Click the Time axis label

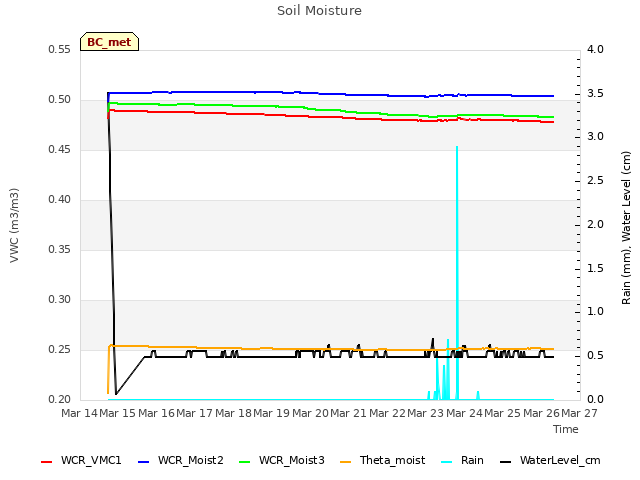pyautogui.click(x=566, y=429)
